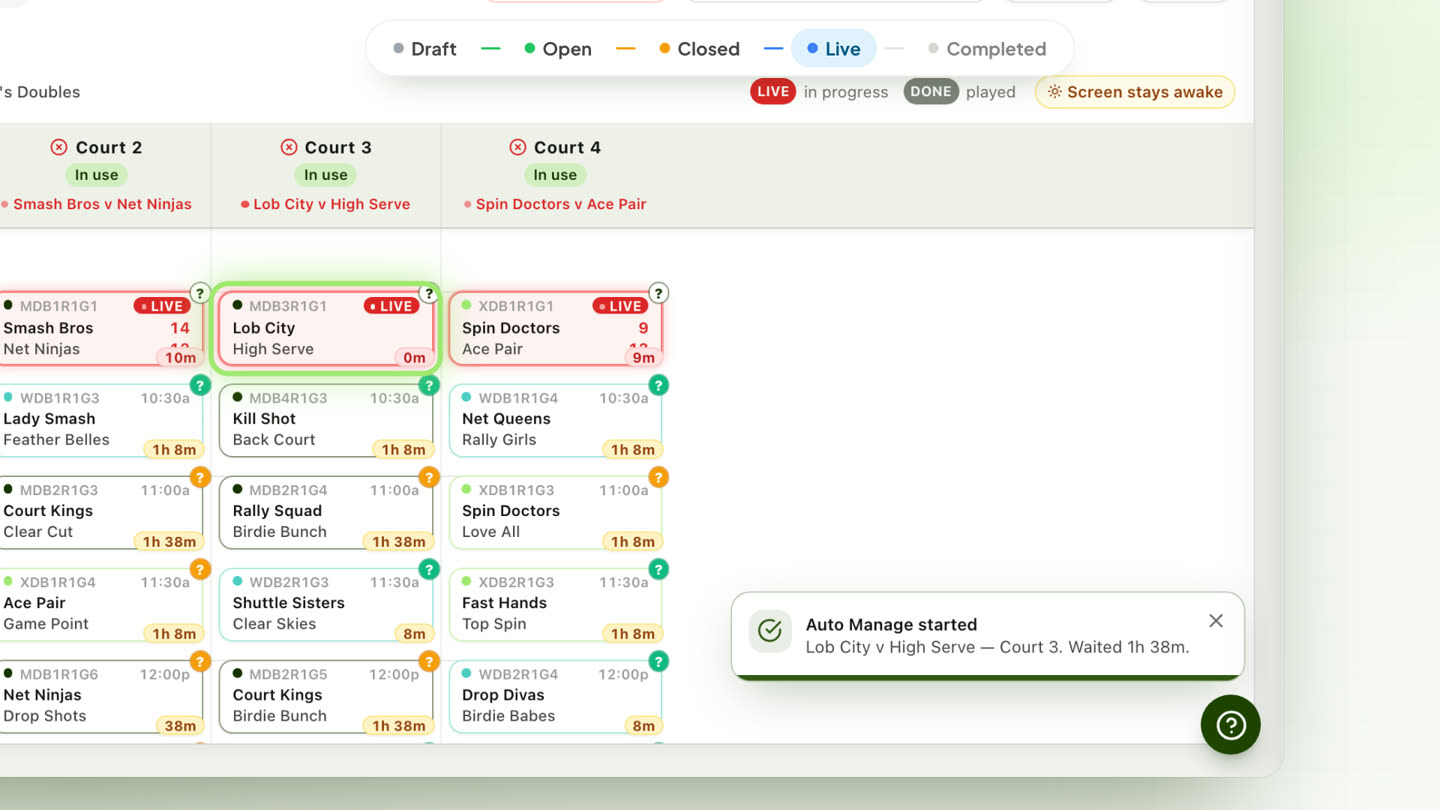Switch to the Draft stage
Screen dimensions: 1440x810
[x=425, y=49]
